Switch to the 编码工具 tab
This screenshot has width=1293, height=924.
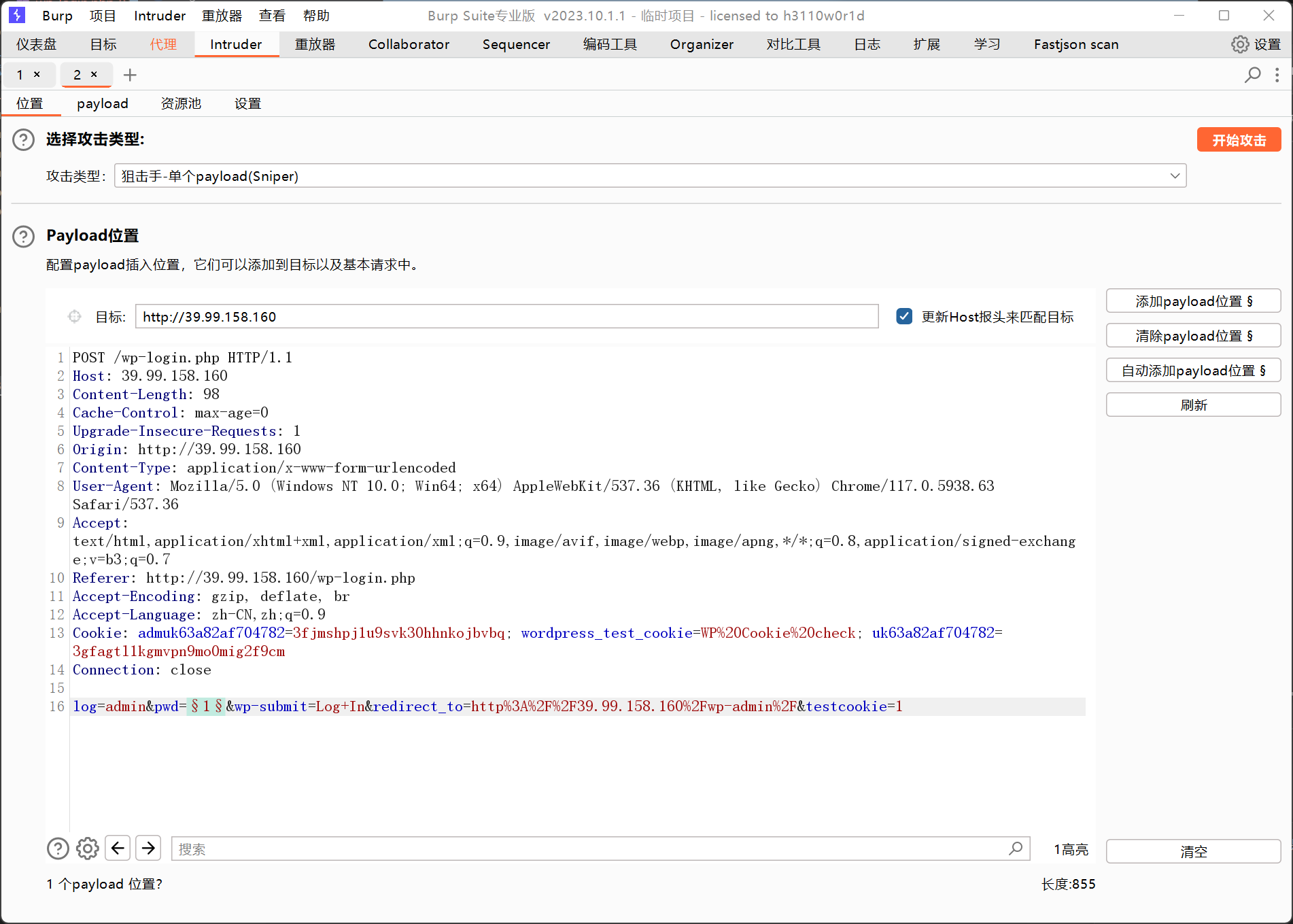[x=610, y=44]
